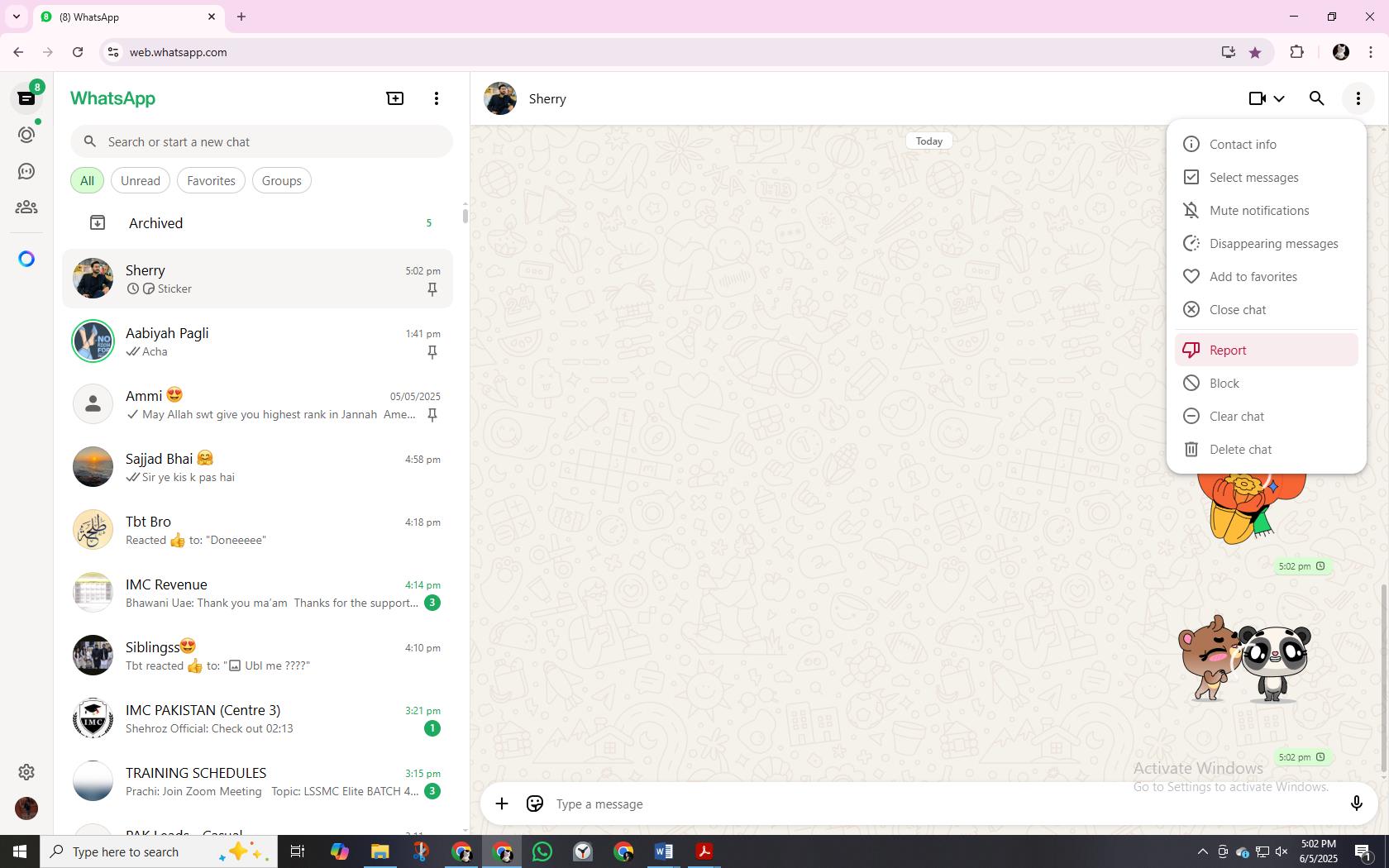The height and width of the screenshot is (868, 1389).
Task: Click Sherry's avatar in chat header
Action: click(500, 98)
